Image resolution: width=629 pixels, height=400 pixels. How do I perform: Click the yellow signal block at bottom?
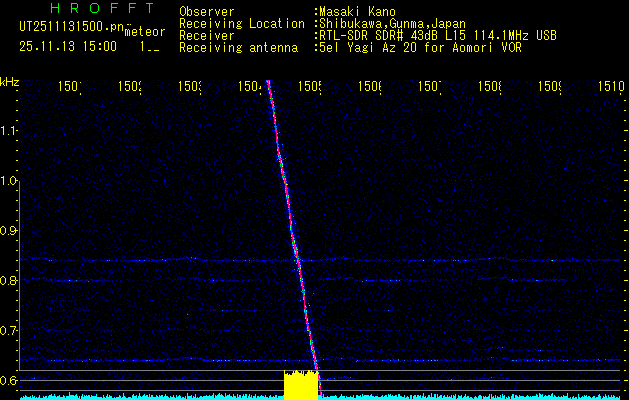tap(300, 385)
